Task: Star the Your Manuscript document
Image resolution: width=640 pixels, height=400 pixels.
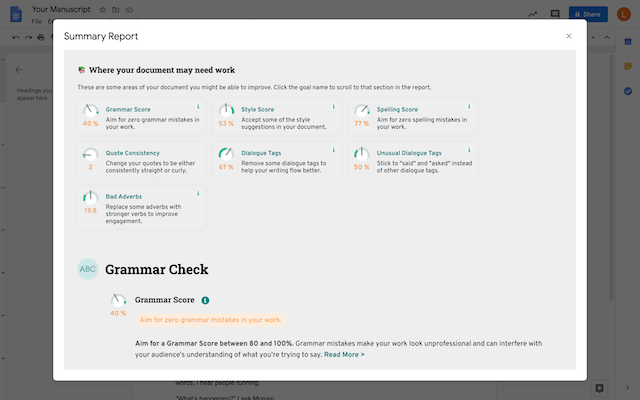Action: pyautogui.click(x=102, y=10)
